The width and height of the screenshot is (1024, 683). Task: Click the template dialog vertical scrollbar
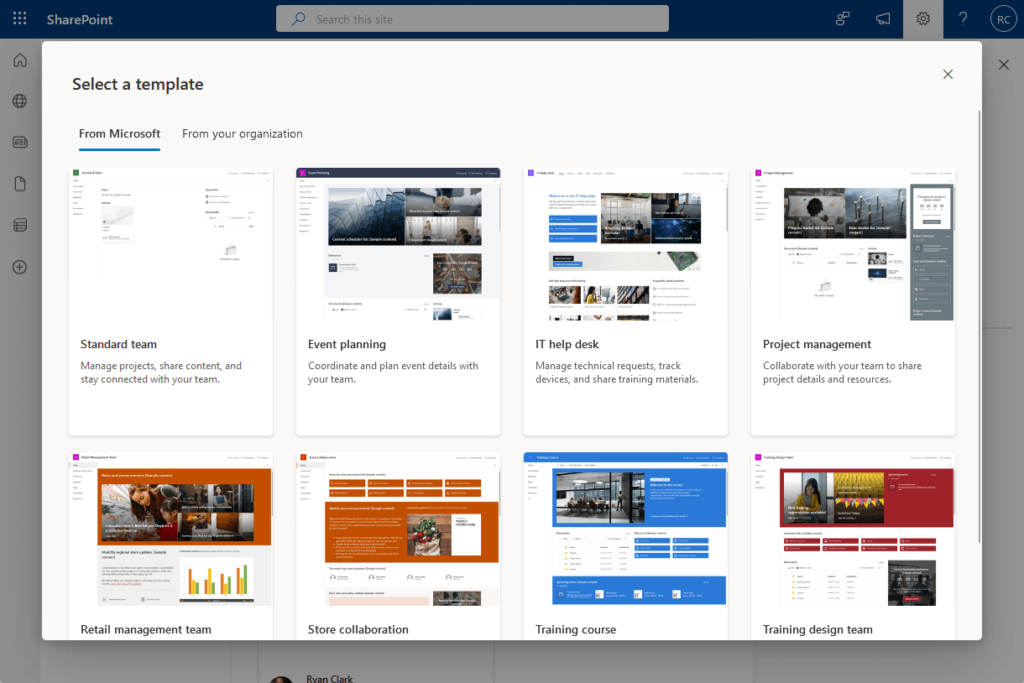979,326
